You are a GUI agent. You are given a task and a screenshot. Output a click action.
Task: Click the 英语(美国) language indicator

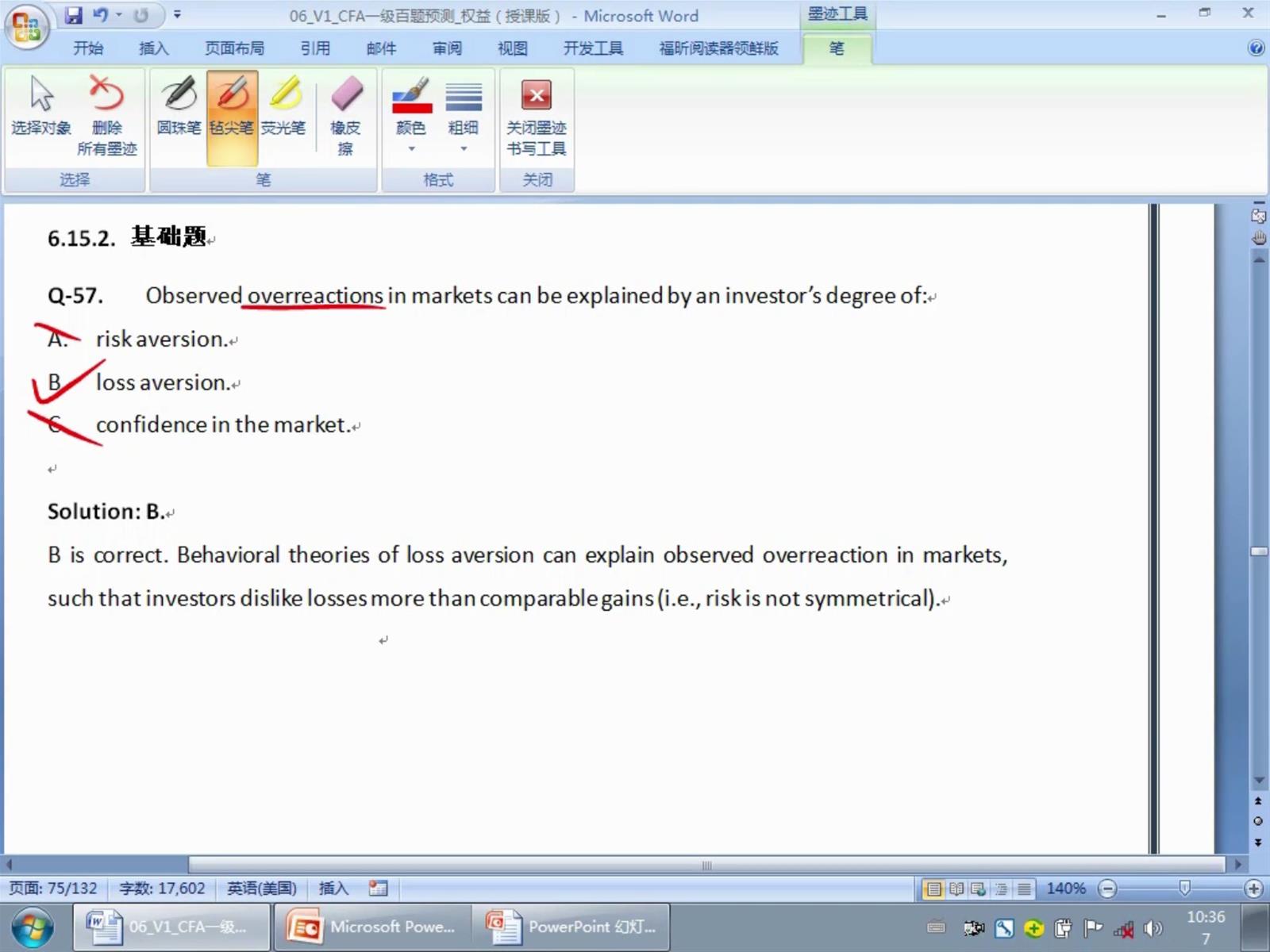pos(261,889)
